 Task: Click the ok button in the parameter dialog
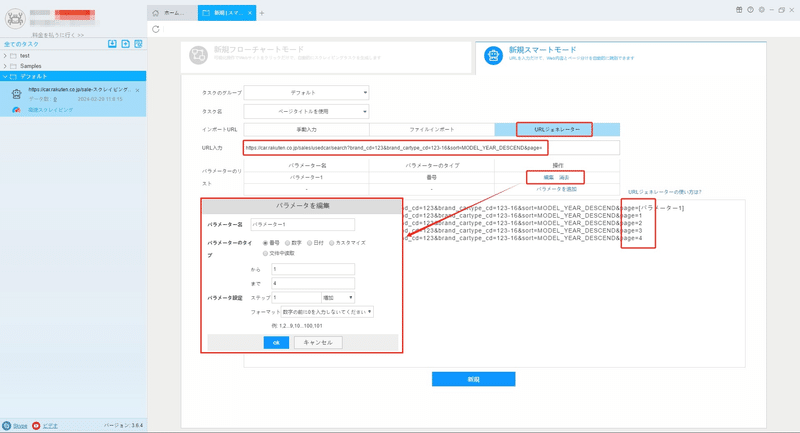[x=276, y=343]
